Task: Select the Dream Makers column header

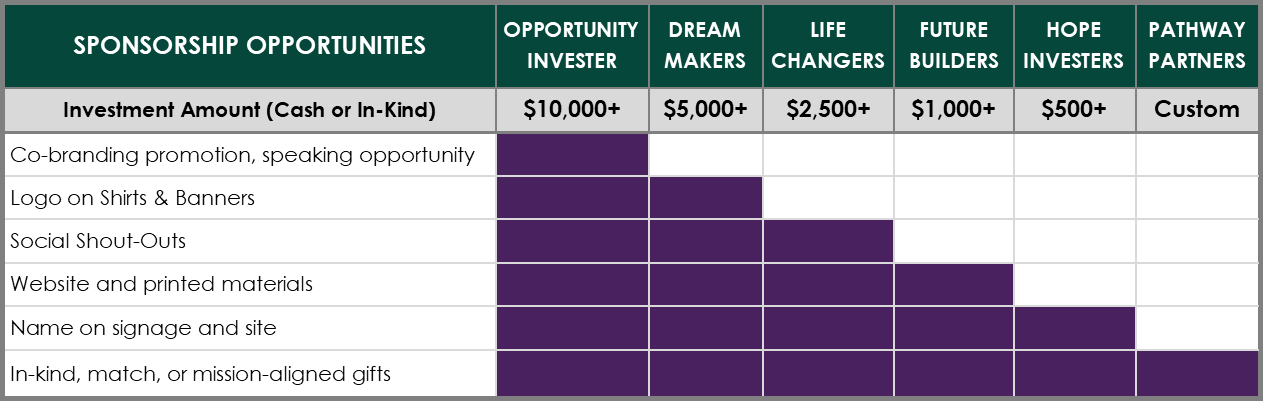Action: tap(706, 46)
